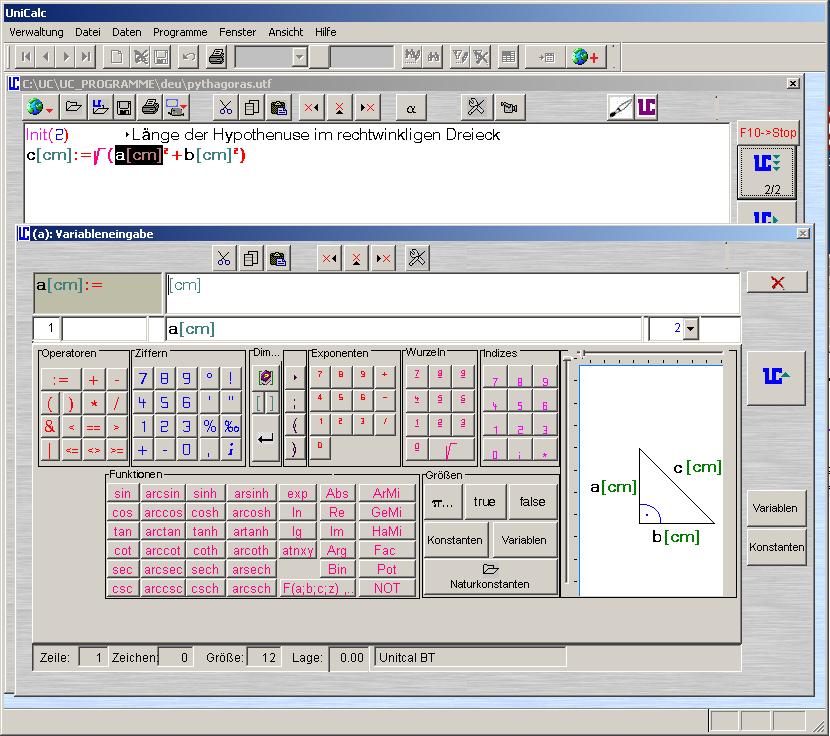This screenshot has height=736, width=830.
Task: Click the LC 2/2 step button
Action: [766, 173]
